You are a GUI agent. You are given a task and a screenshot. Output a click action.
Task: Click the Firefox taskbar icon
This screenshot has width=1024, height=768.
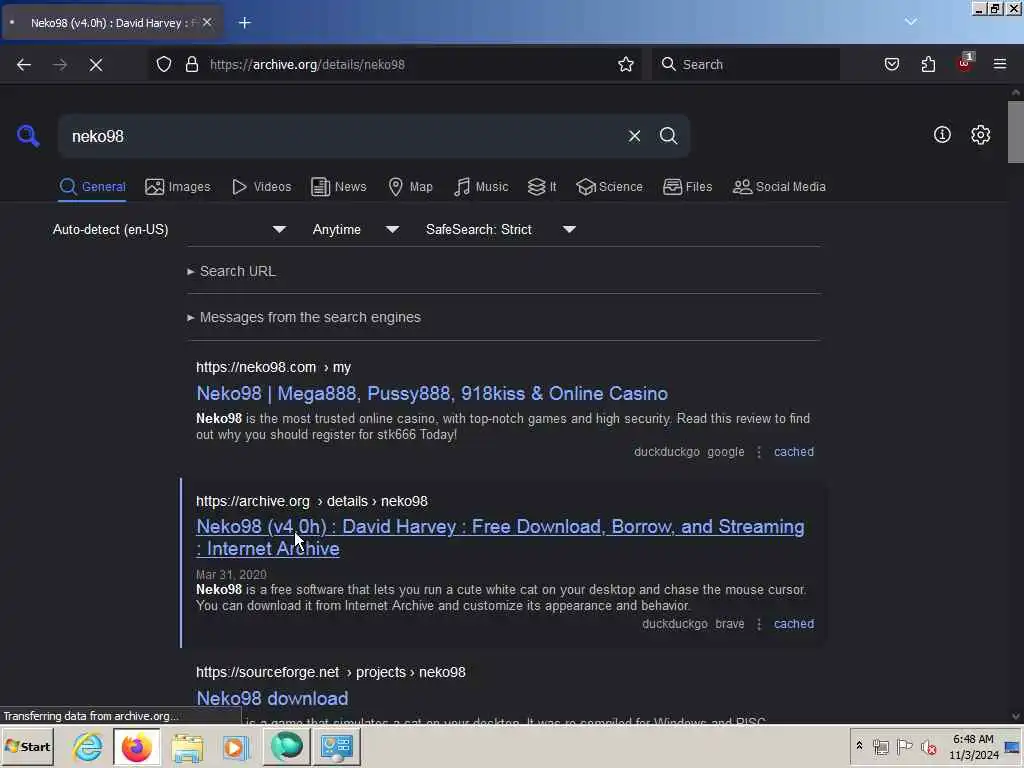(136, 746)
